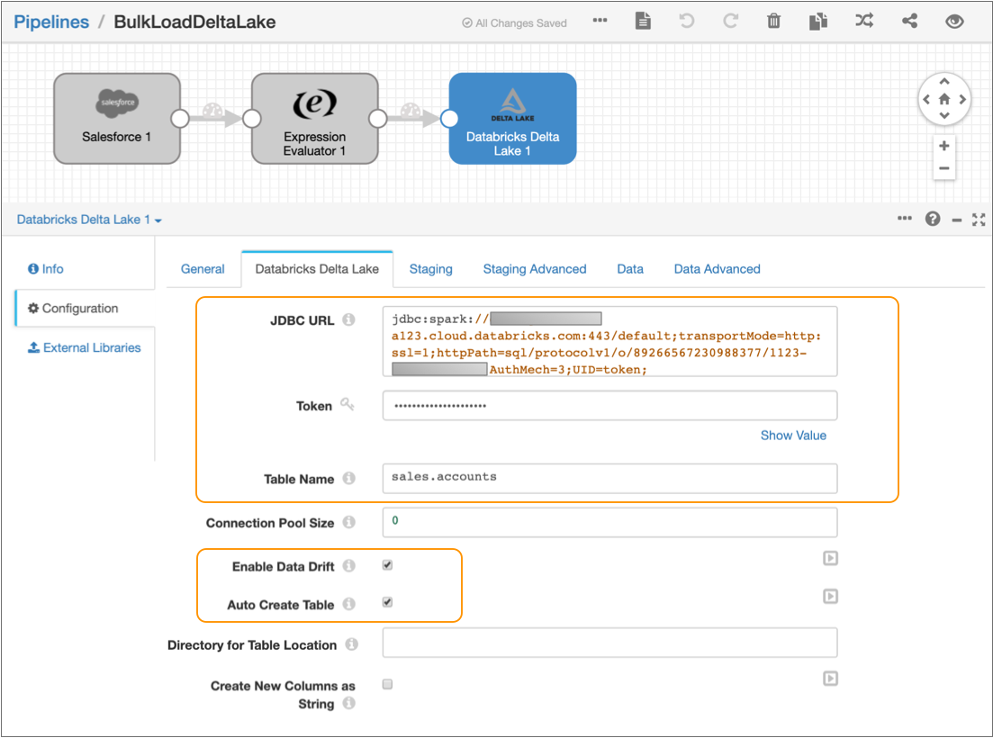Screen dimensions: 993x738
Task: Click the shuffle auto-arrange icon
Action: pyautogui.click(x=864, y=21)
